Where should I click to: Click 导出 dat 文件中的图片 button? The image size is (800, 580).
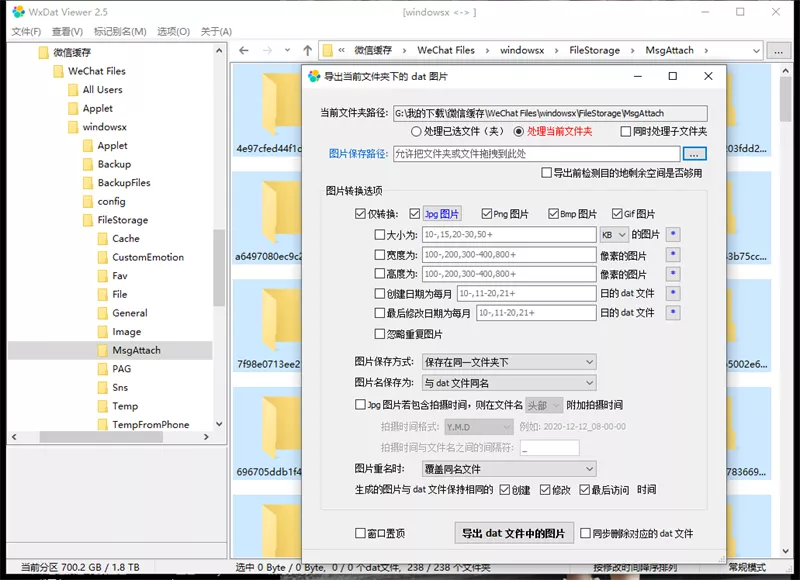[514, 533]
